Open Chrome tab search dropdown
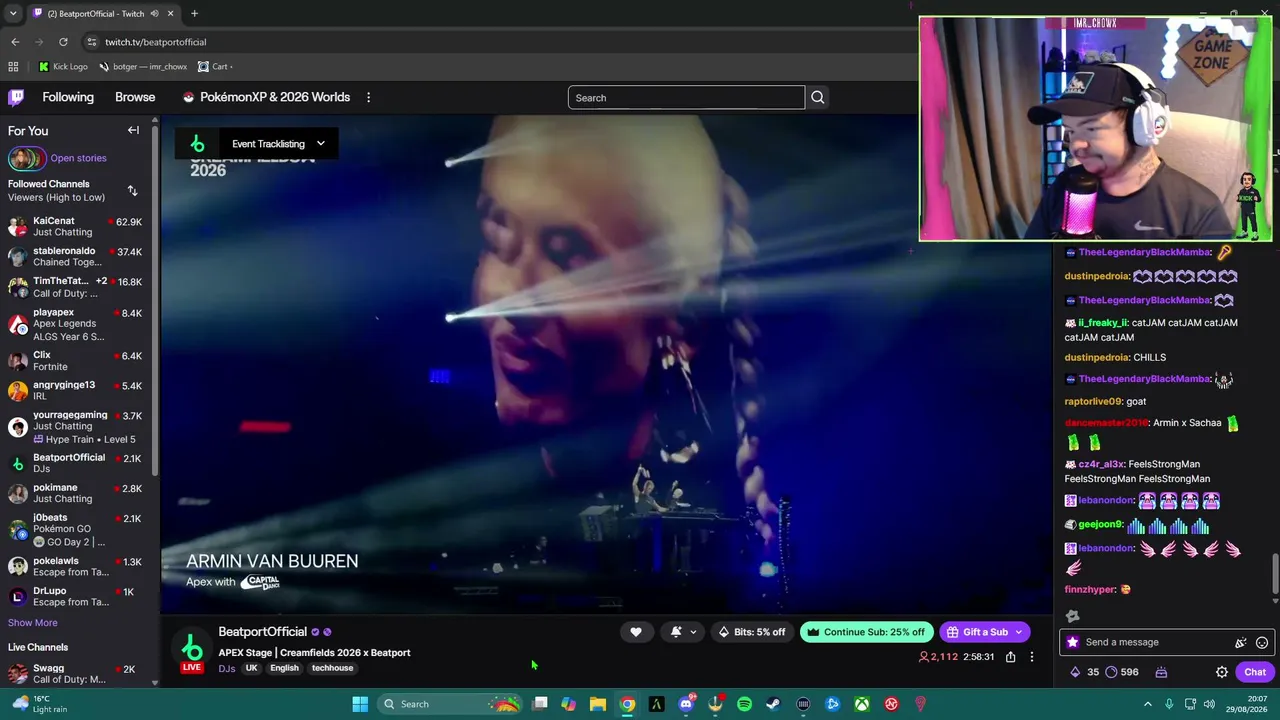1280x720 pixels. click(13, 14)
